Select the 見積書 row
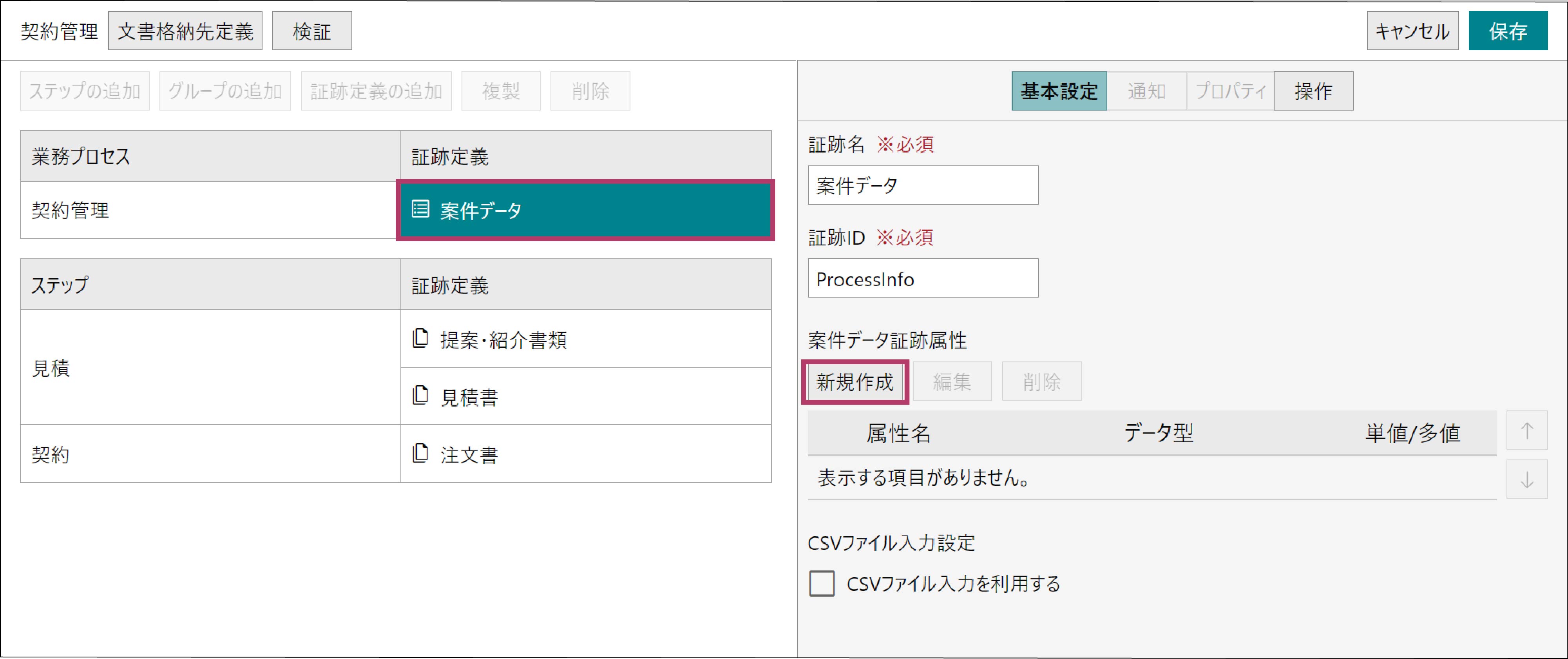1568x659 pixels. tap(586, 396)
